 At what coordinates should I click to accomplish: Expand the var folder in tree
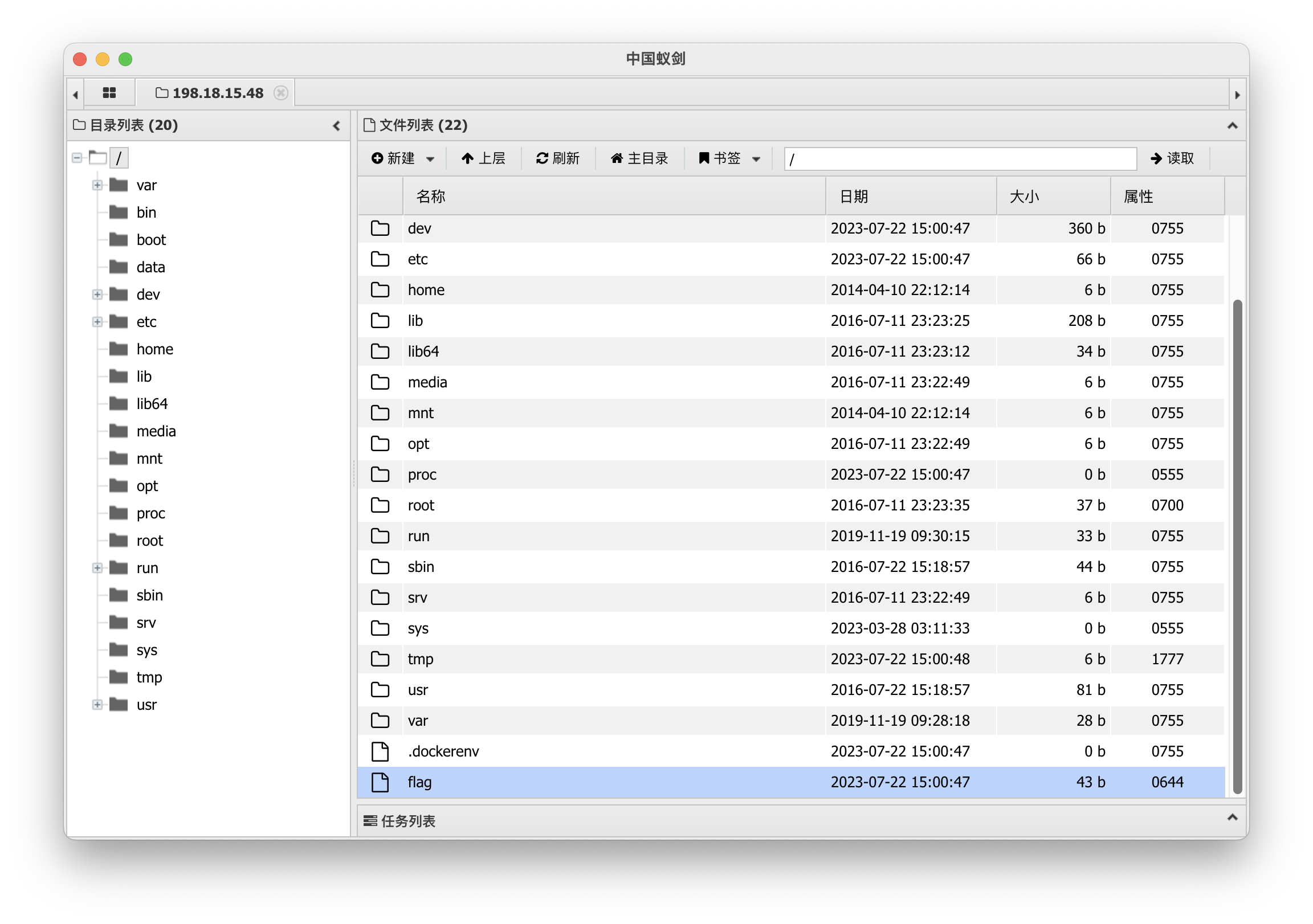click(x=97, y=185)
